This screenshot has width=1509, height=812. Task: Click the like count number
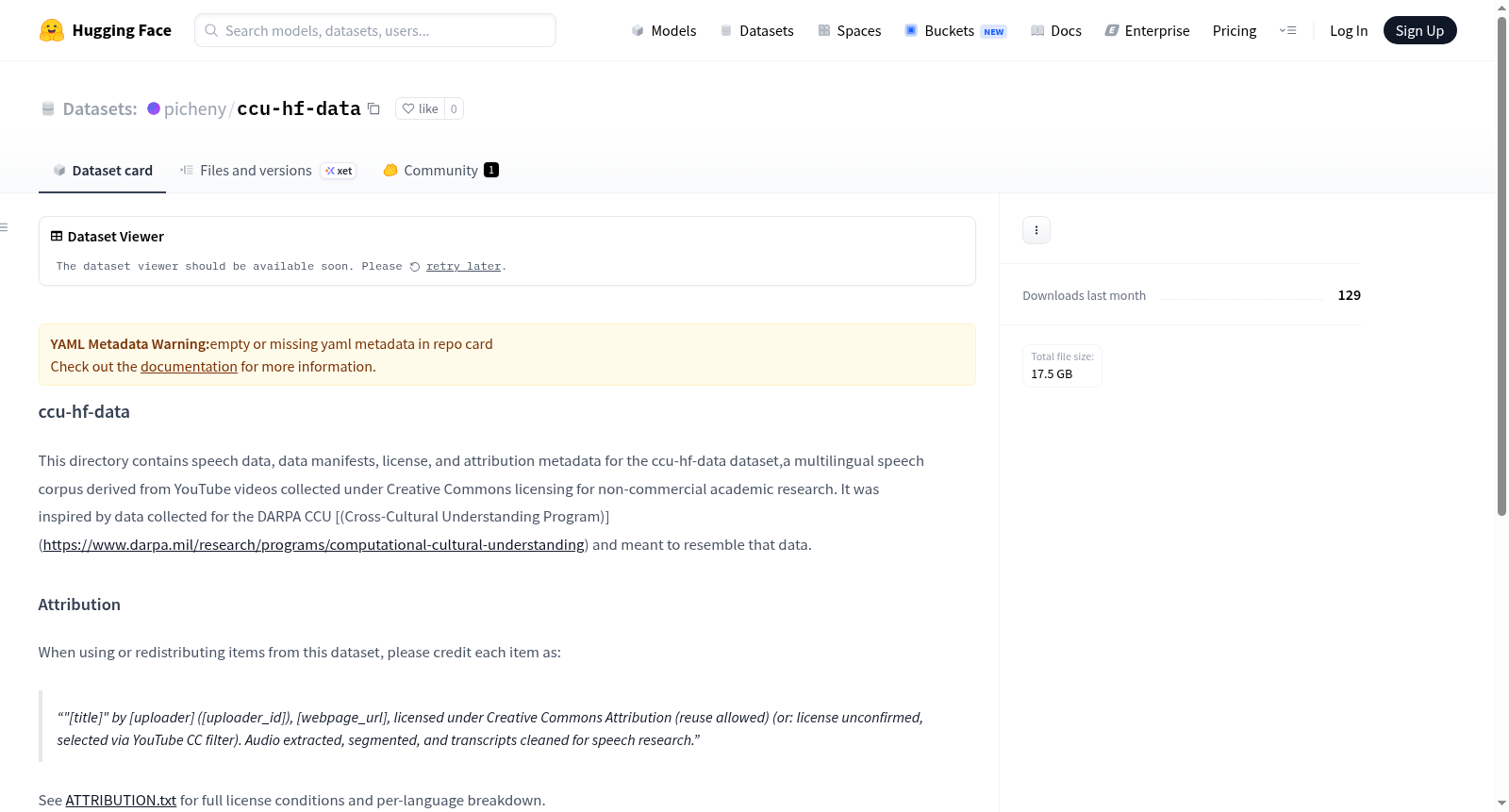(454, 108)
